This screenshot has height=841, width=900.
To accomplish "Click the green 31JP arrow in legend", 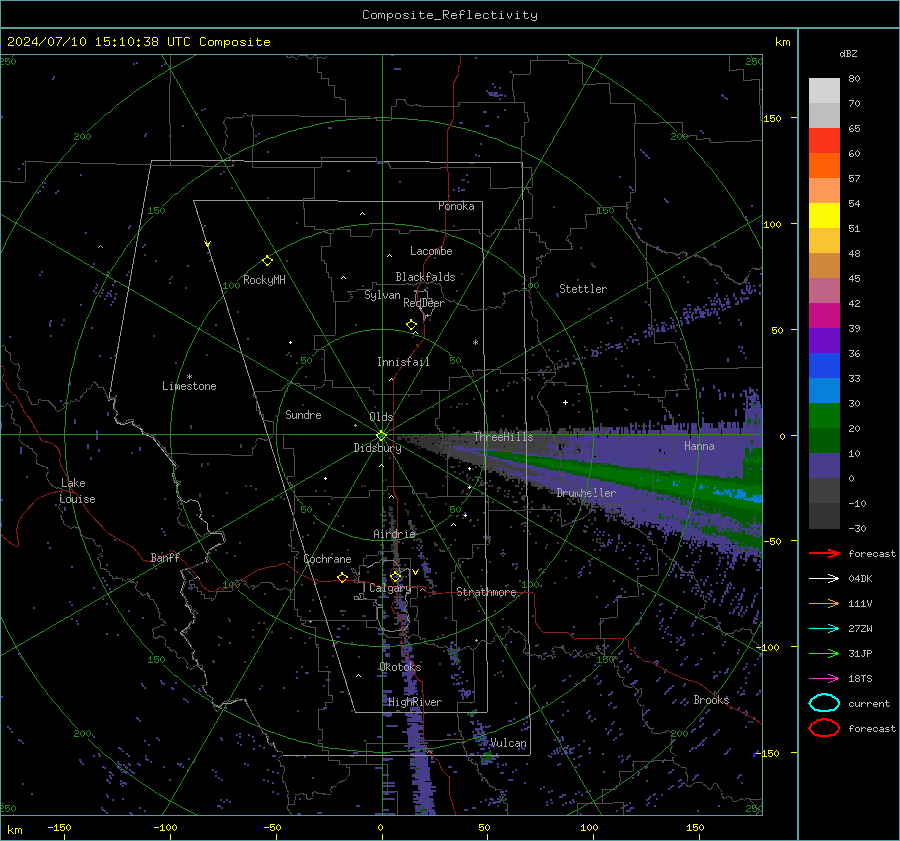I will point(824,653).
